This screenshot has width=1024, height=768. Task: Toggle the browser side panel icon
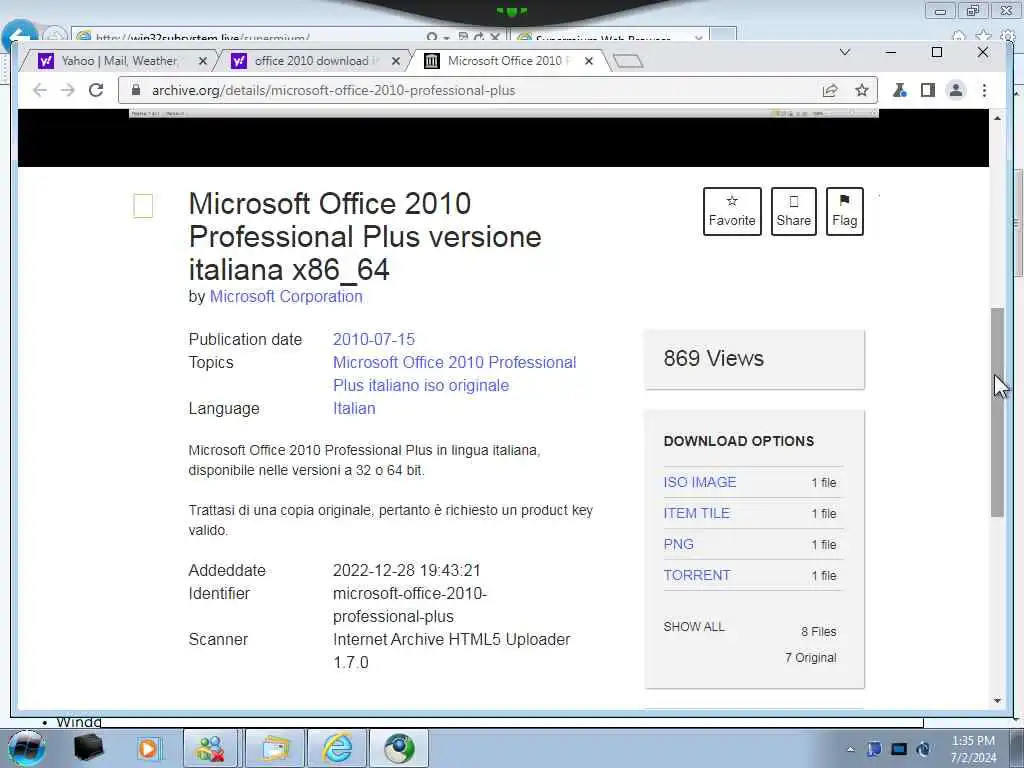[x=927, y=90]
